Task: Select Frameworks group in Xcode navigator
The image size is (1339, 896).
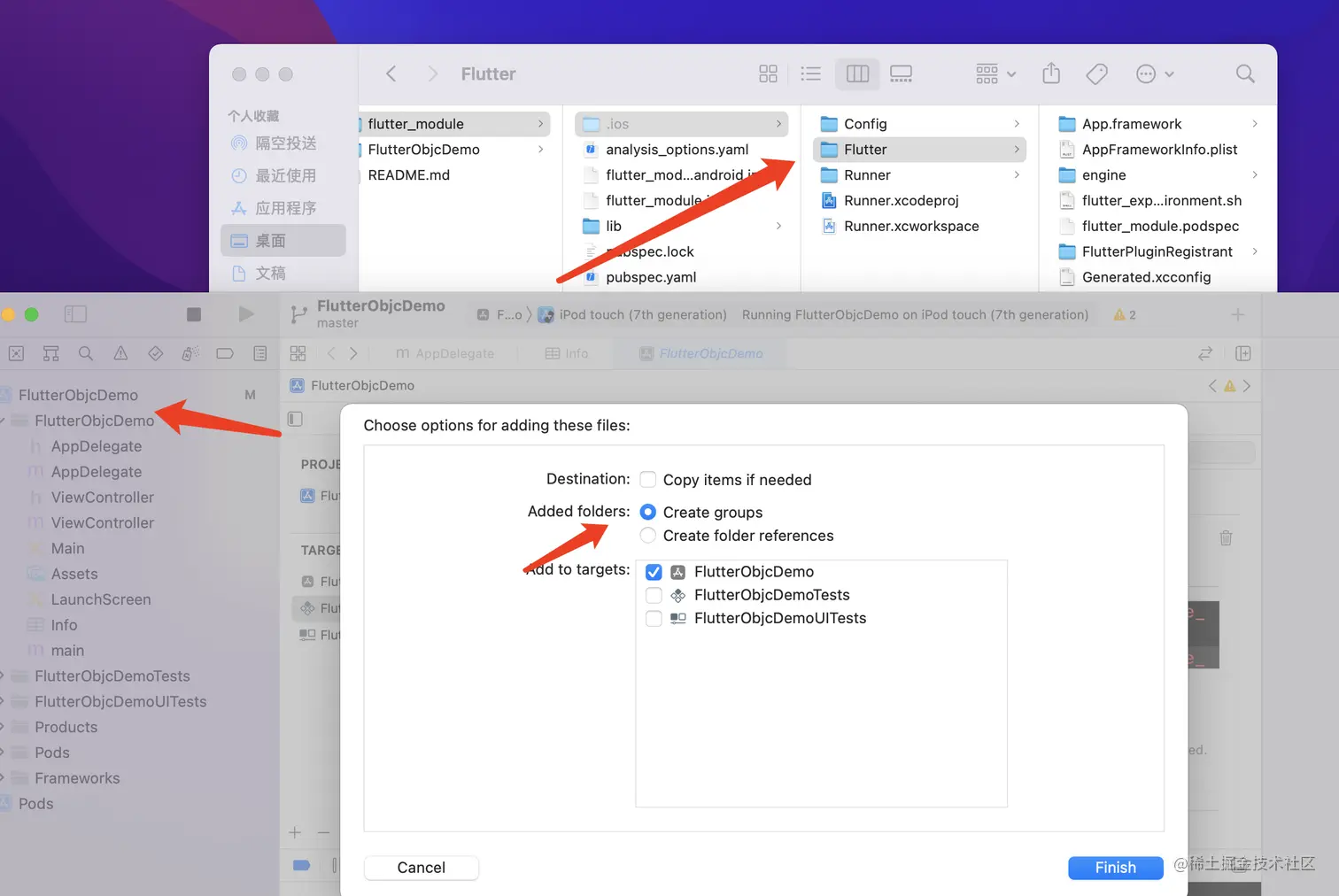Action: click(68, 778)
